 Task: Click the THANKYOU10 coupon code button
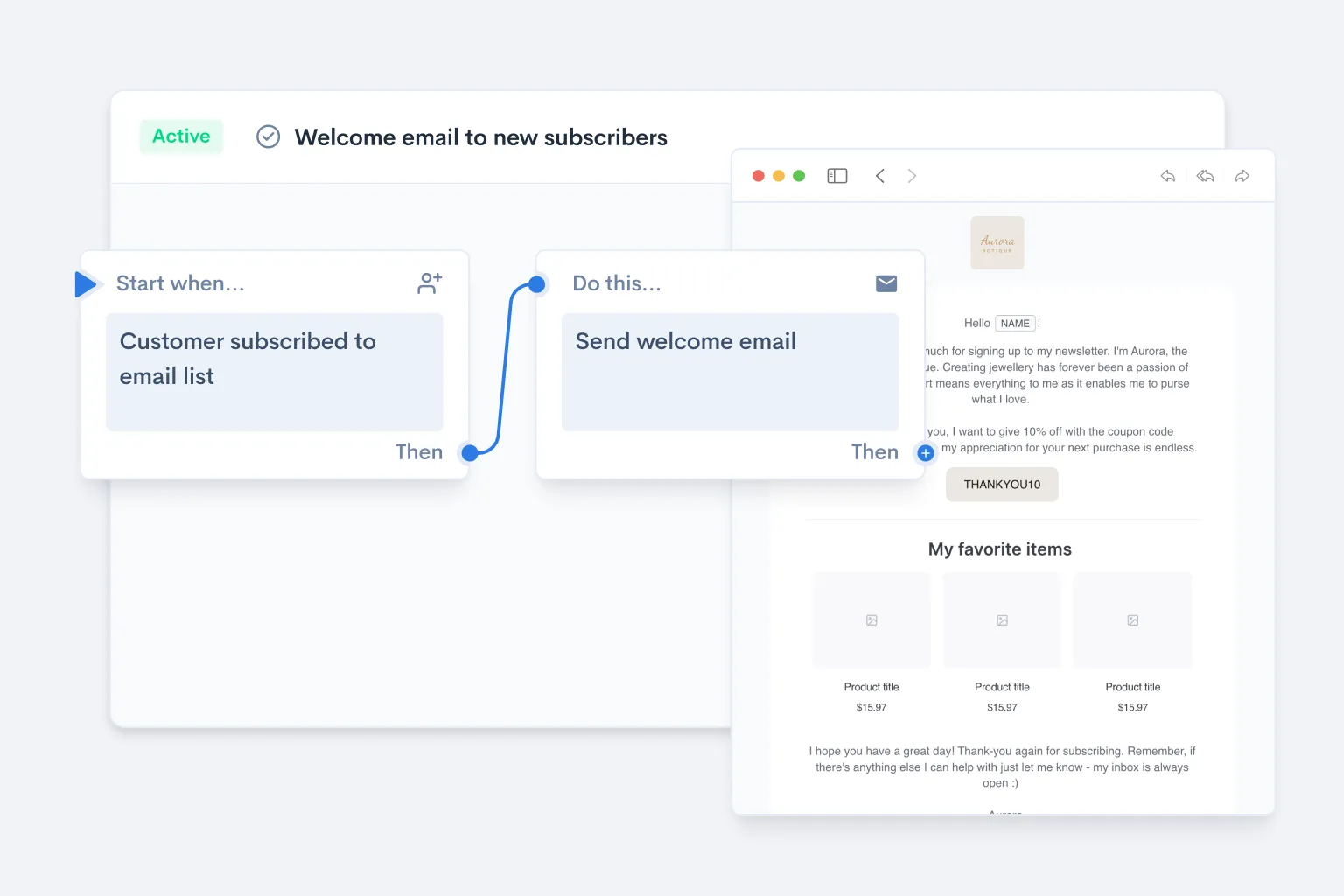click(1002, 485)
